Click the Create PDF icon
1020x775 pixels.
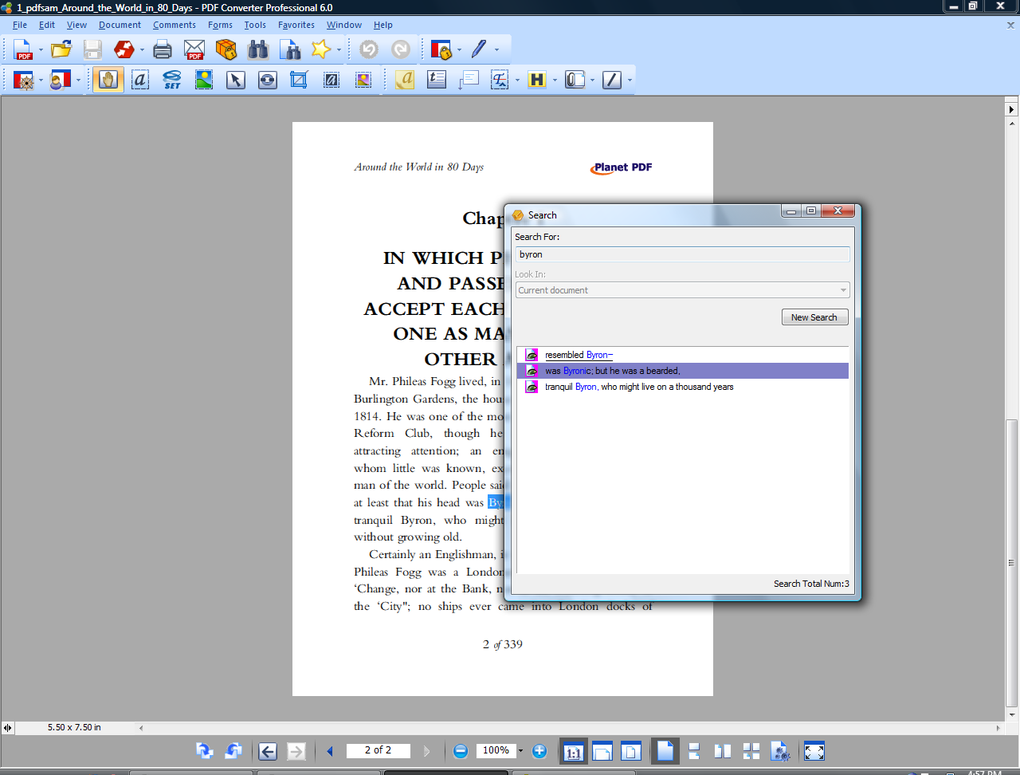pos(23,49)
